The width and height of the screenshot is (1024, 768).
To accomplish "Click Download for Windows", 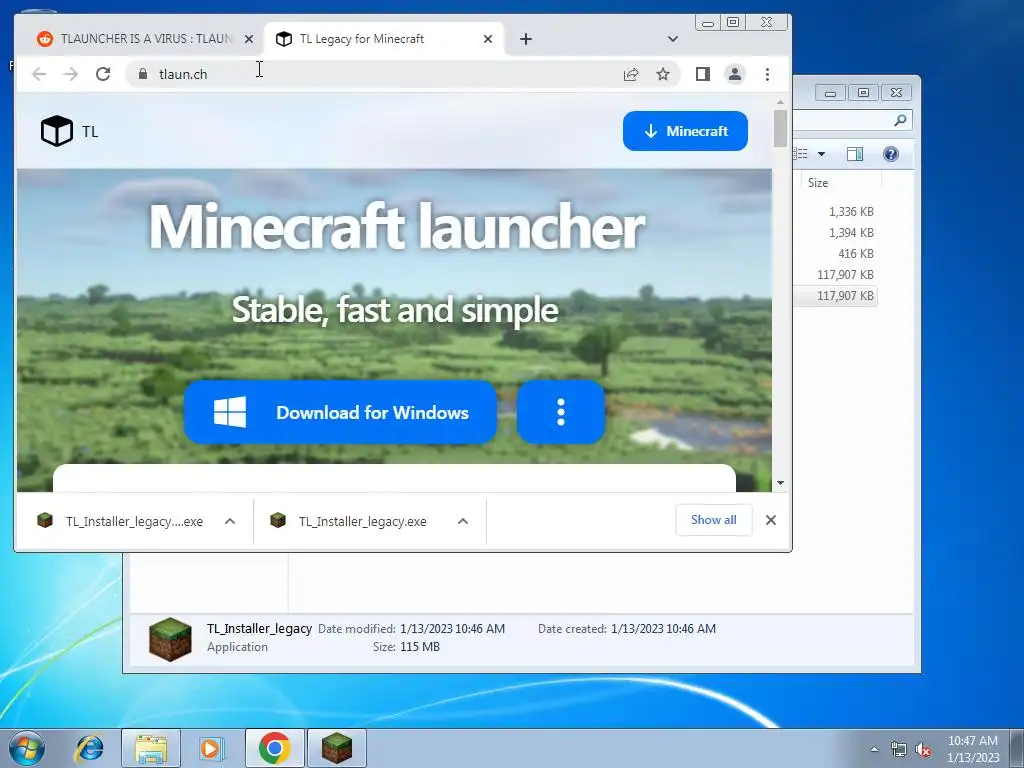I will [x=340, y=413].
